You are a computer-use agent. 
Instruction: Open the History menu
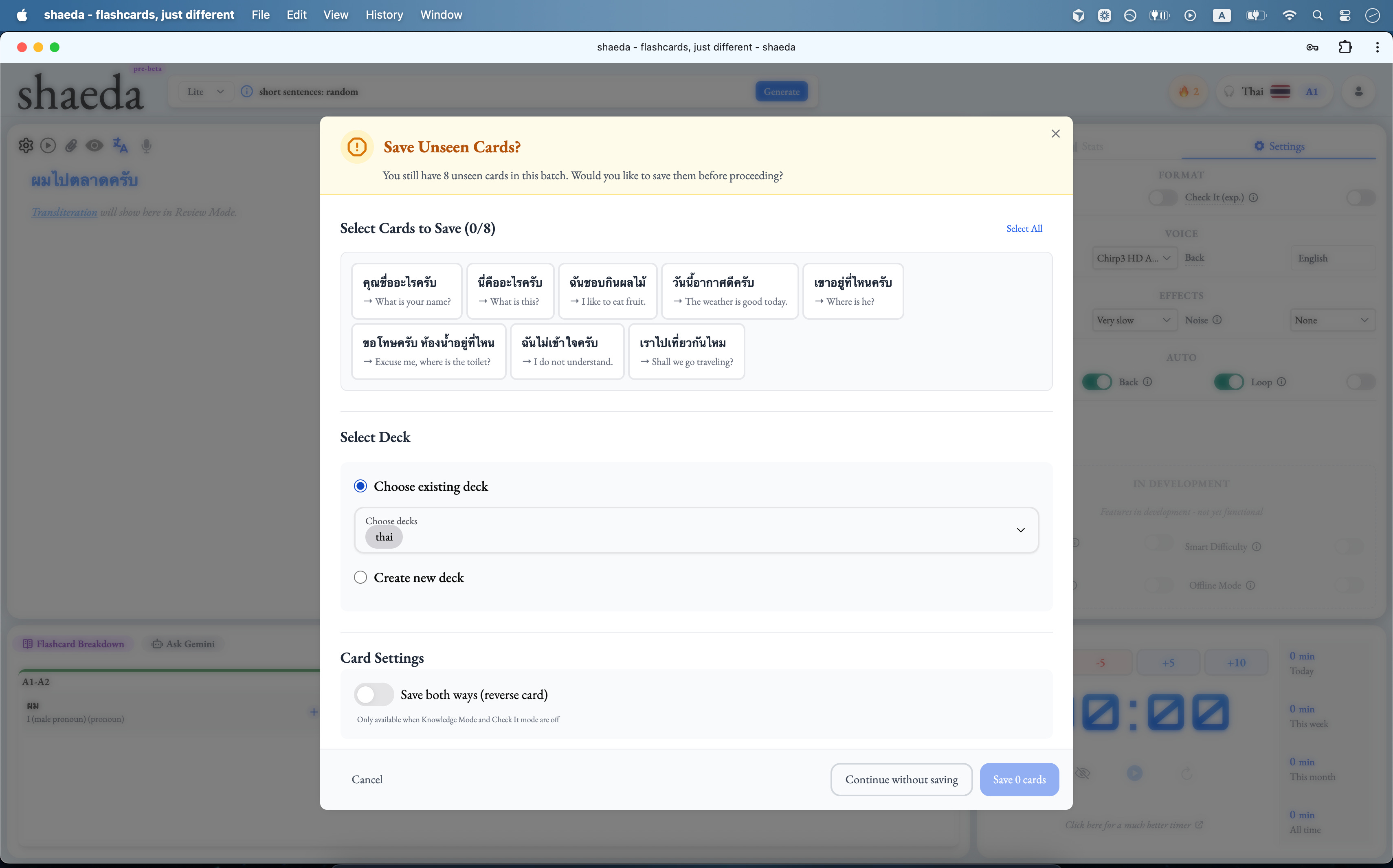point(384,15)
